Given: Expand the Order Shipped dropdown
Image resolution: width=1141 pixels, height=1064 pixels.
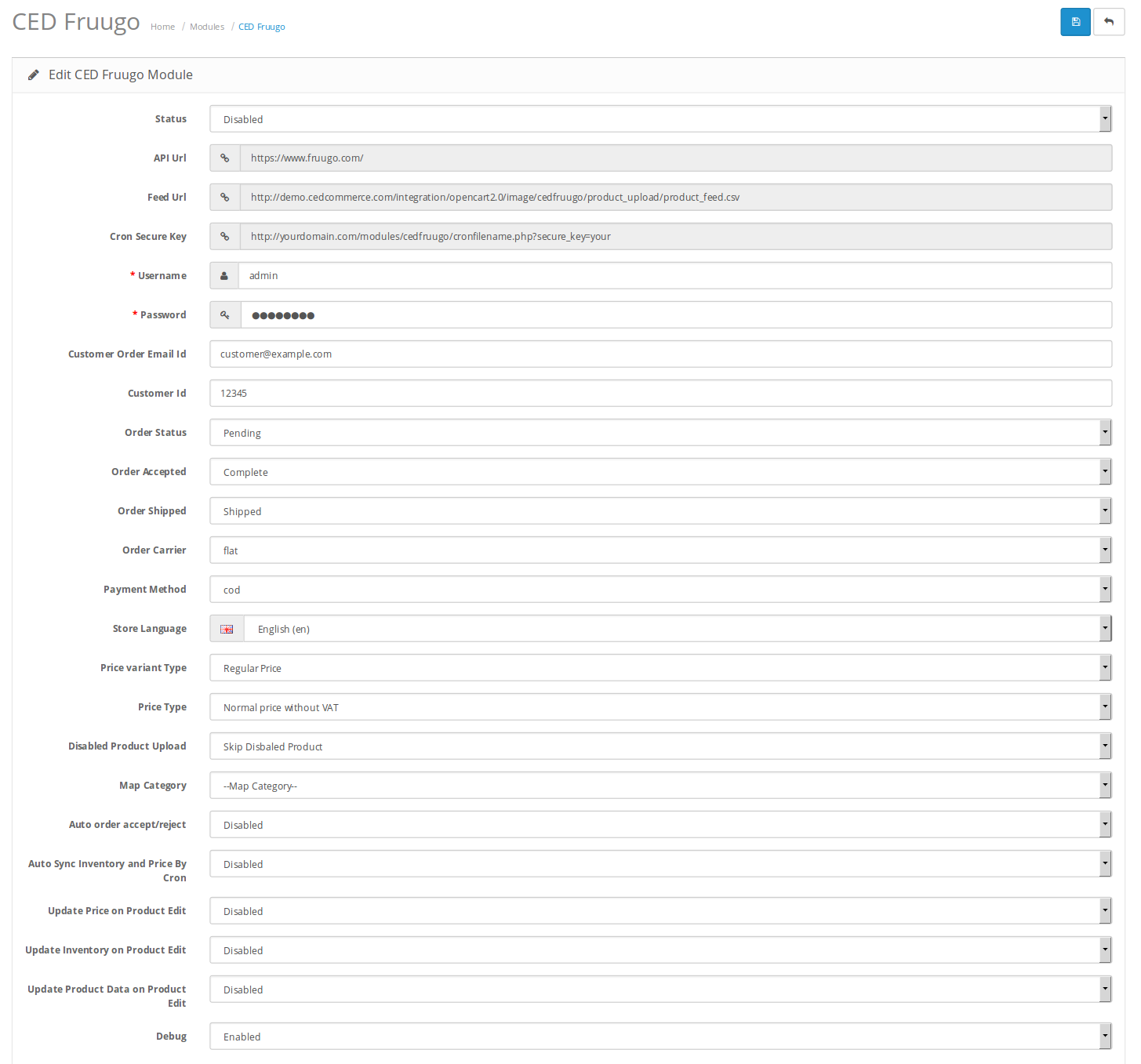Looking at the screenshot, I should tap(660, 510).
